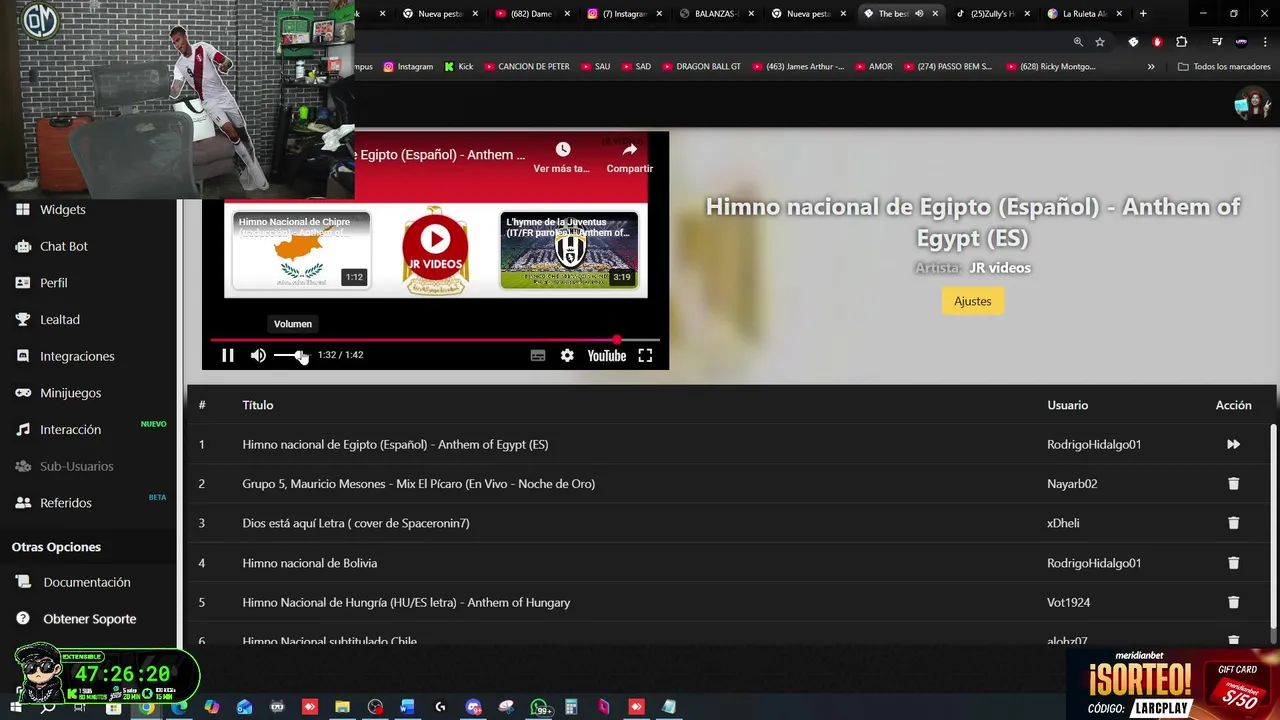Mute the audio on The best tab

point(919,14)
